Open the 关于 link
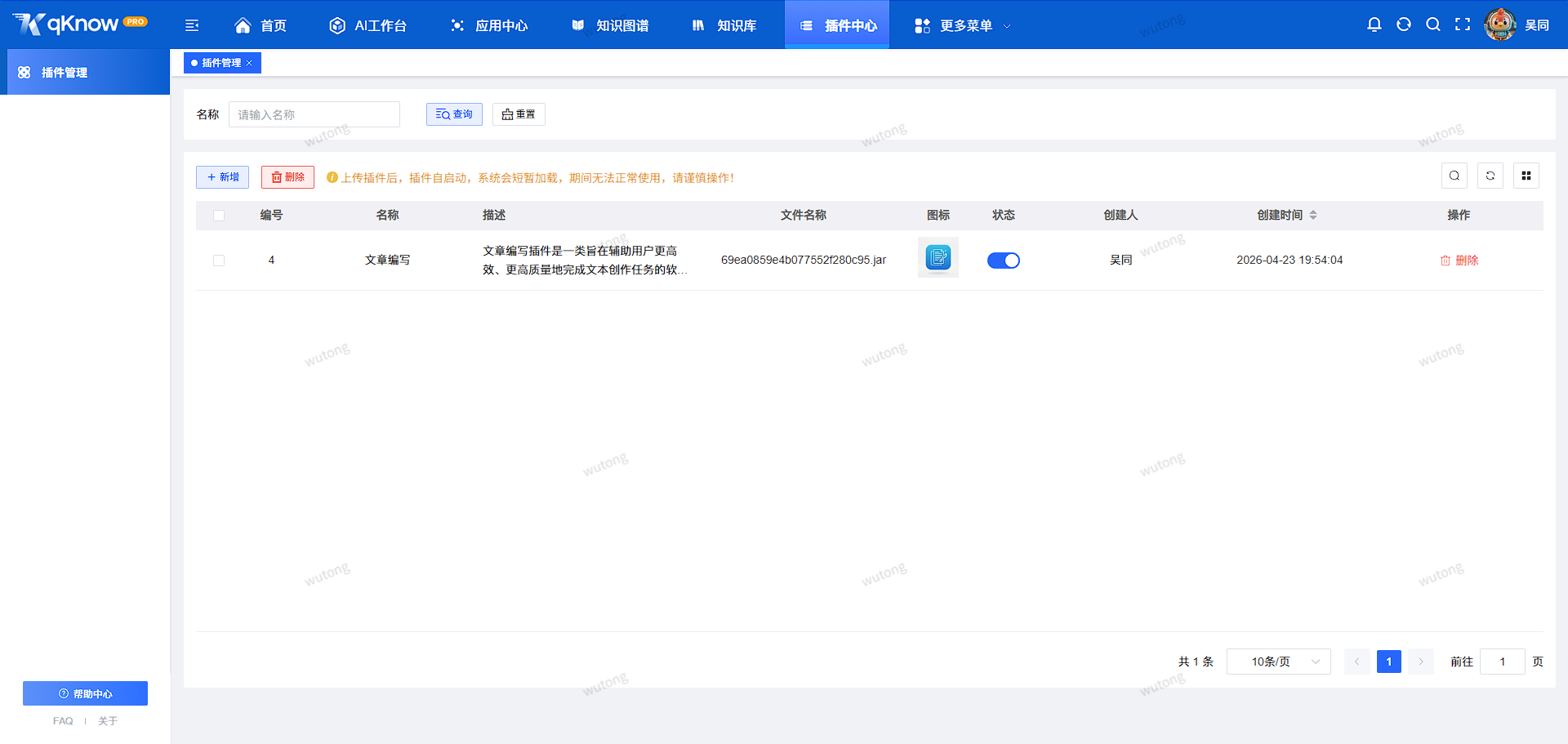This screenshot has height=744, width=1568. point(108,721)
